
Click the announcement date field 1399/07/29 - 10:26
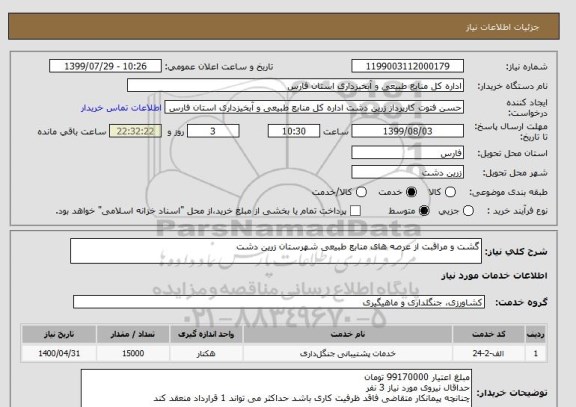[105, 66]
